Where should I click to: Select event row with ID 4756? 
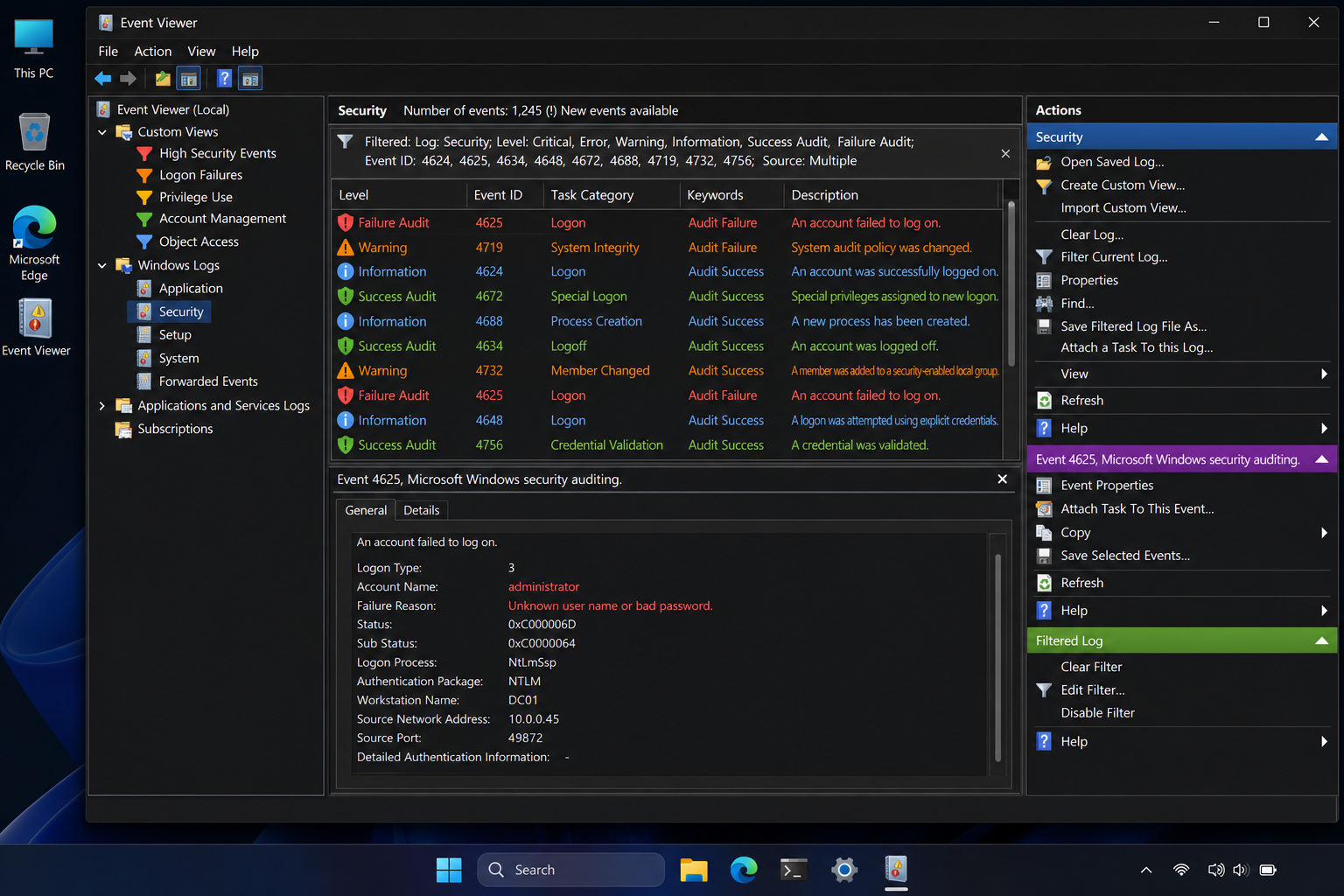[668, 445]
